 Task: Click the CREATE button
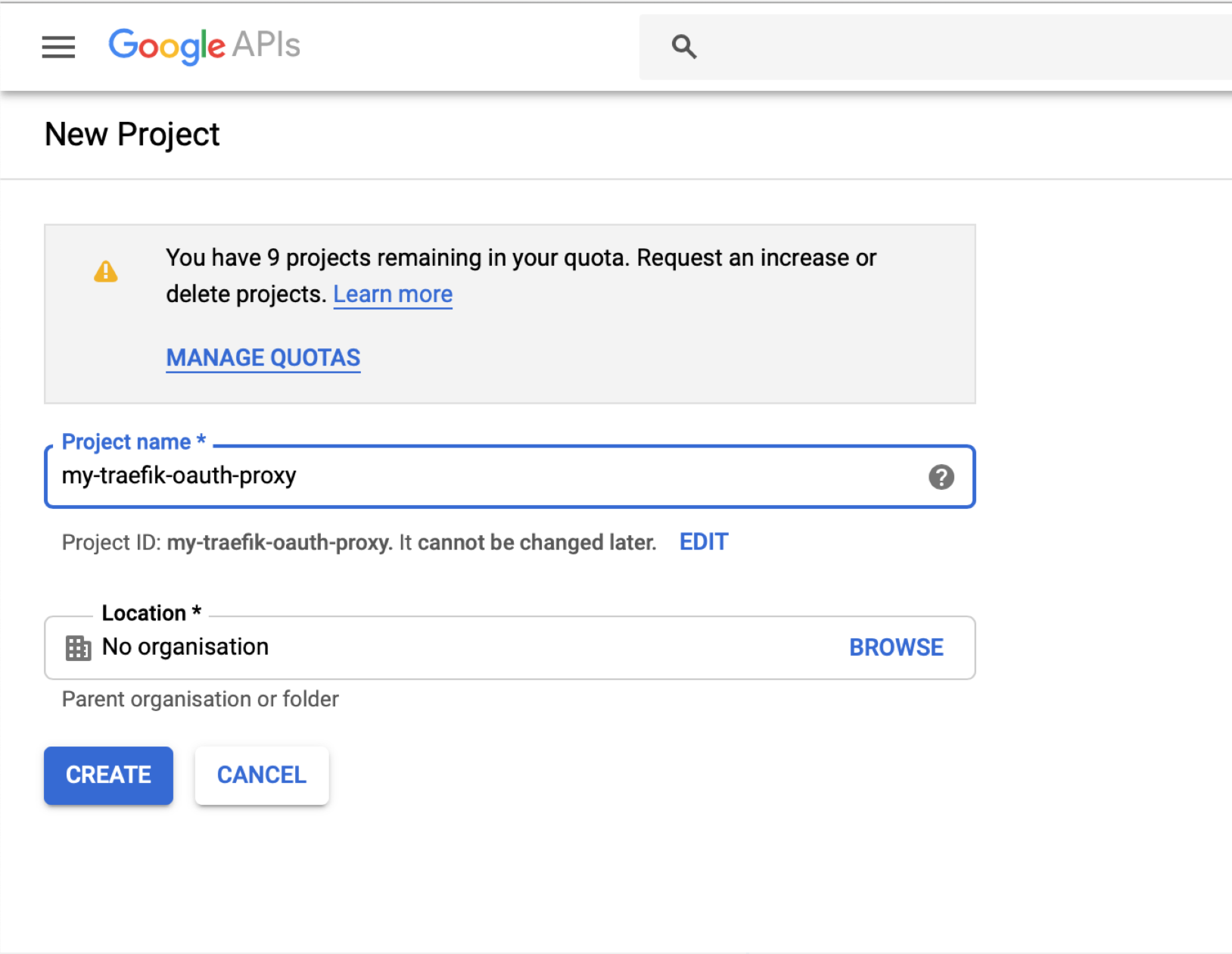[108, 775]
